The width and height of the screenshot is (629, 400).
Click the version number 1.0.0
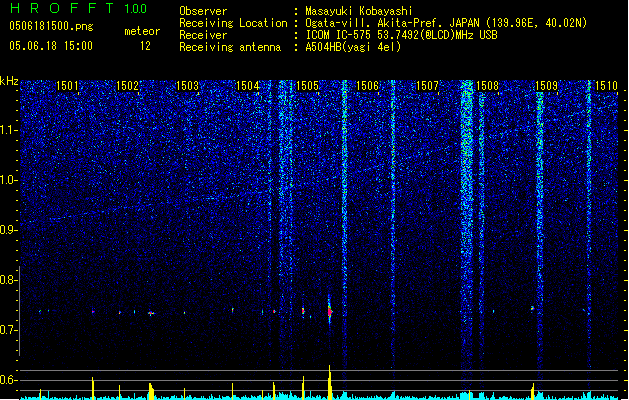[136, 9]
